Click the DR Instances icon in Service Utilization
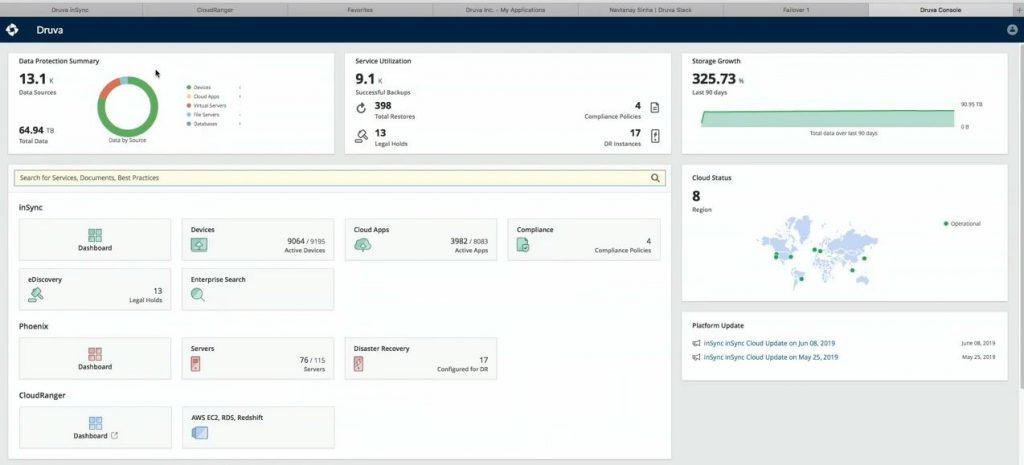 [655, 136]
